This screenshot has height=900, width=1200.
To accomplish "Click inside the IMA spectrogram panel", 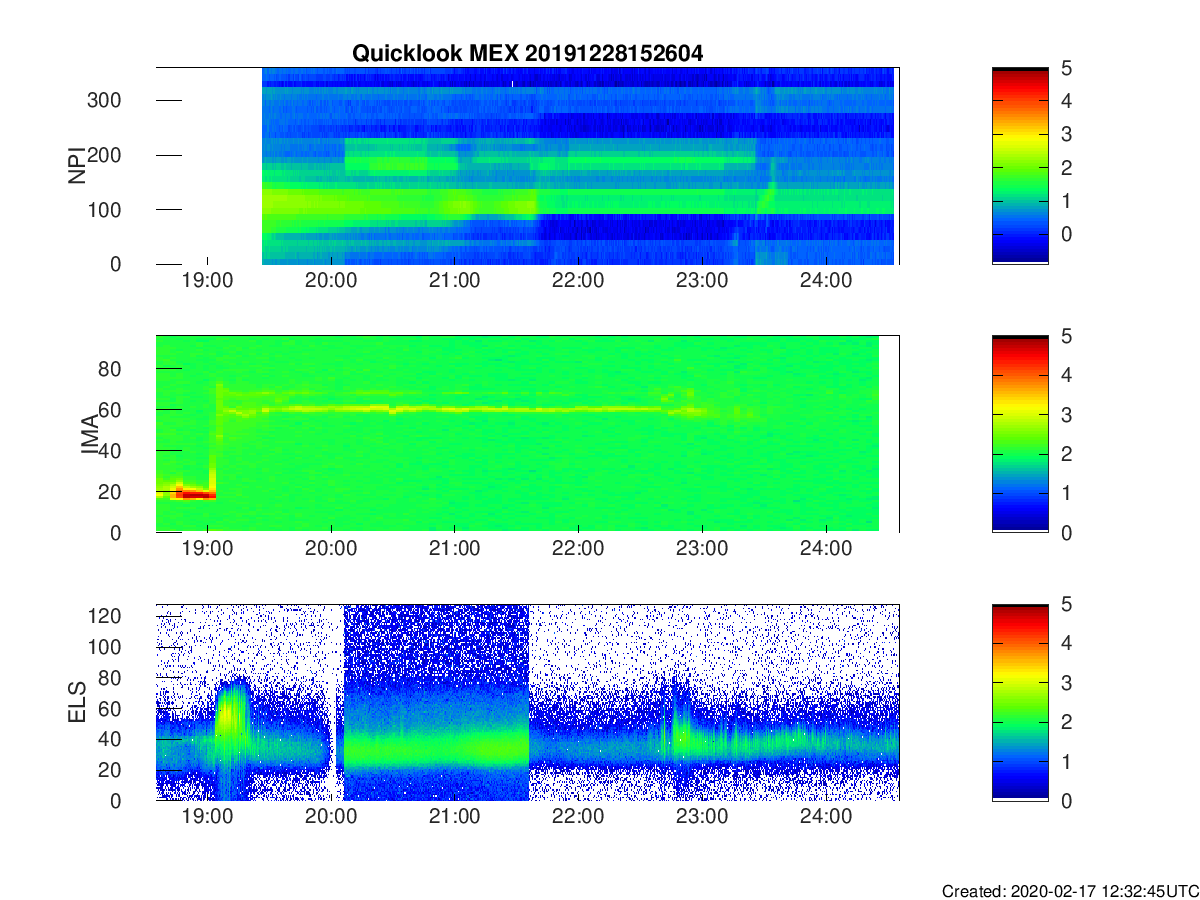I will coord(528,434).
